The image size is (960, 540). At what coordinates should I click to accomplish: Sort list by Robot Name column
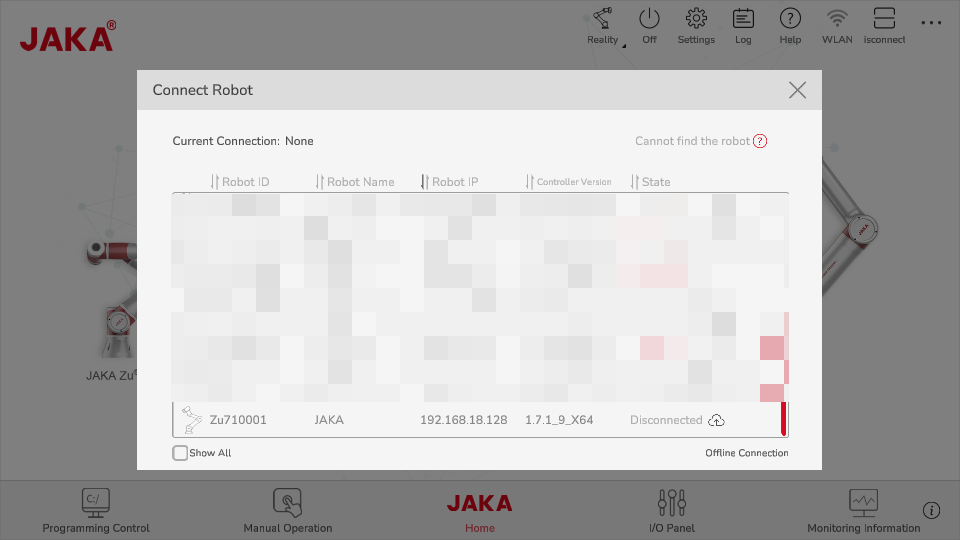tap(355, 182)
